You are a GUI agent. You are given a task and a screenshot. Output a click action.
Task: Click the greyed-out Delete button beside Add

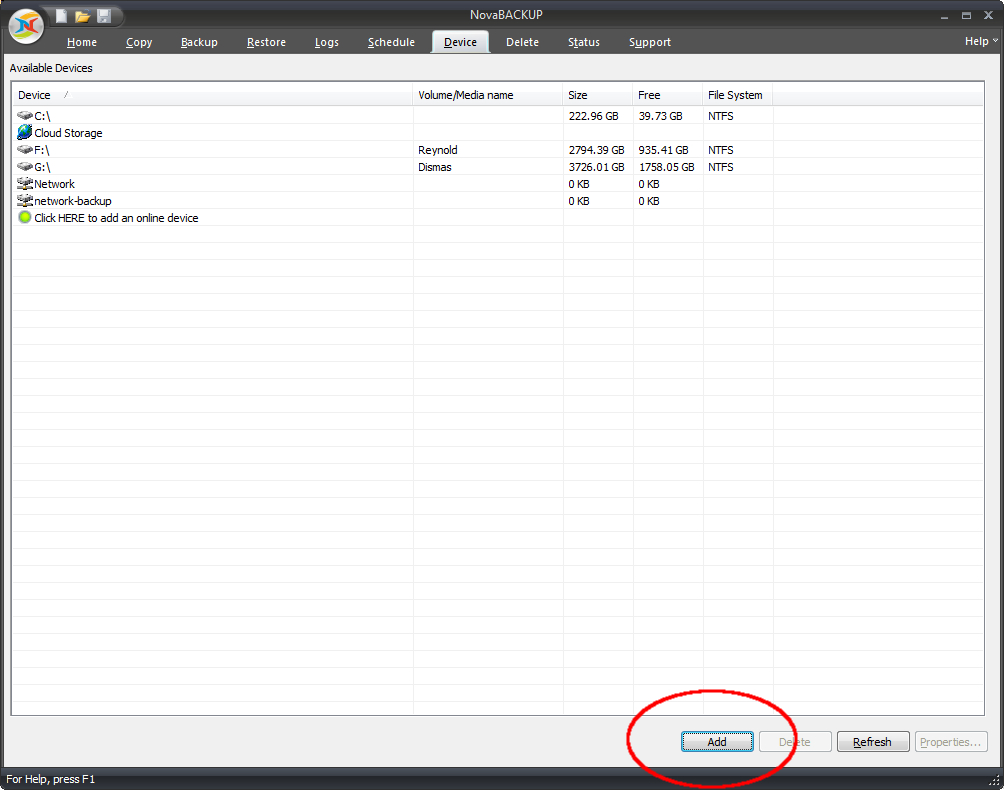[795, 742]
